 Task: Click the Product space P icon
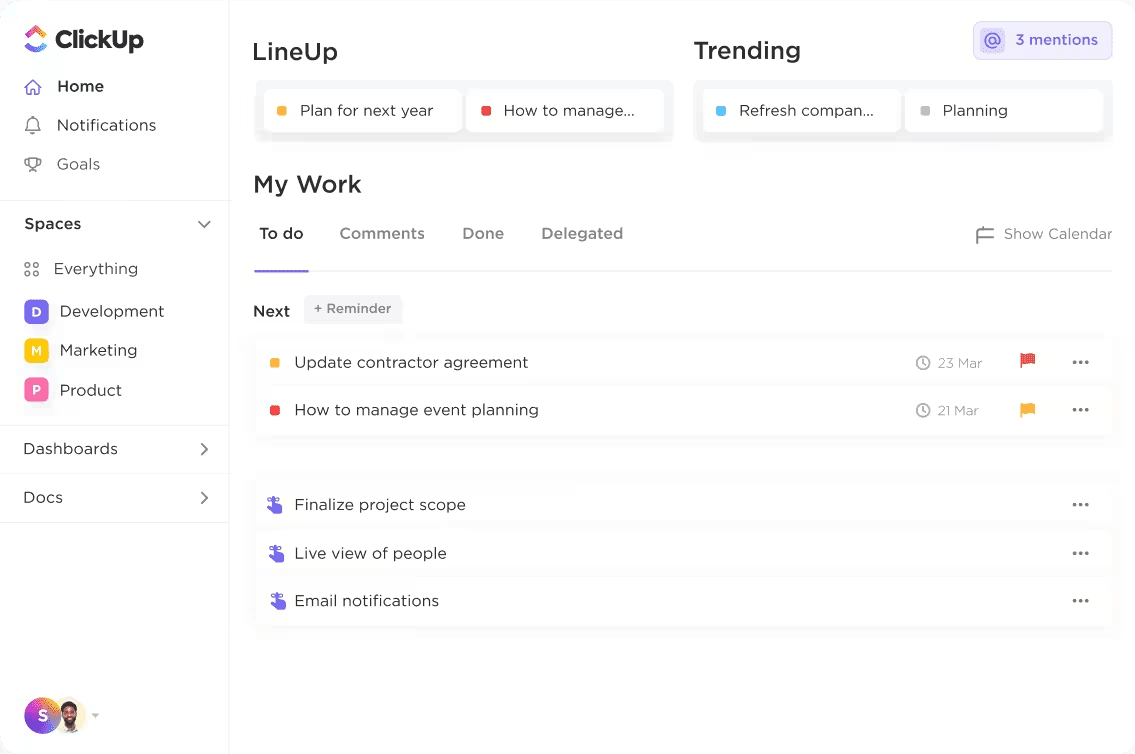tap(36, 390)
